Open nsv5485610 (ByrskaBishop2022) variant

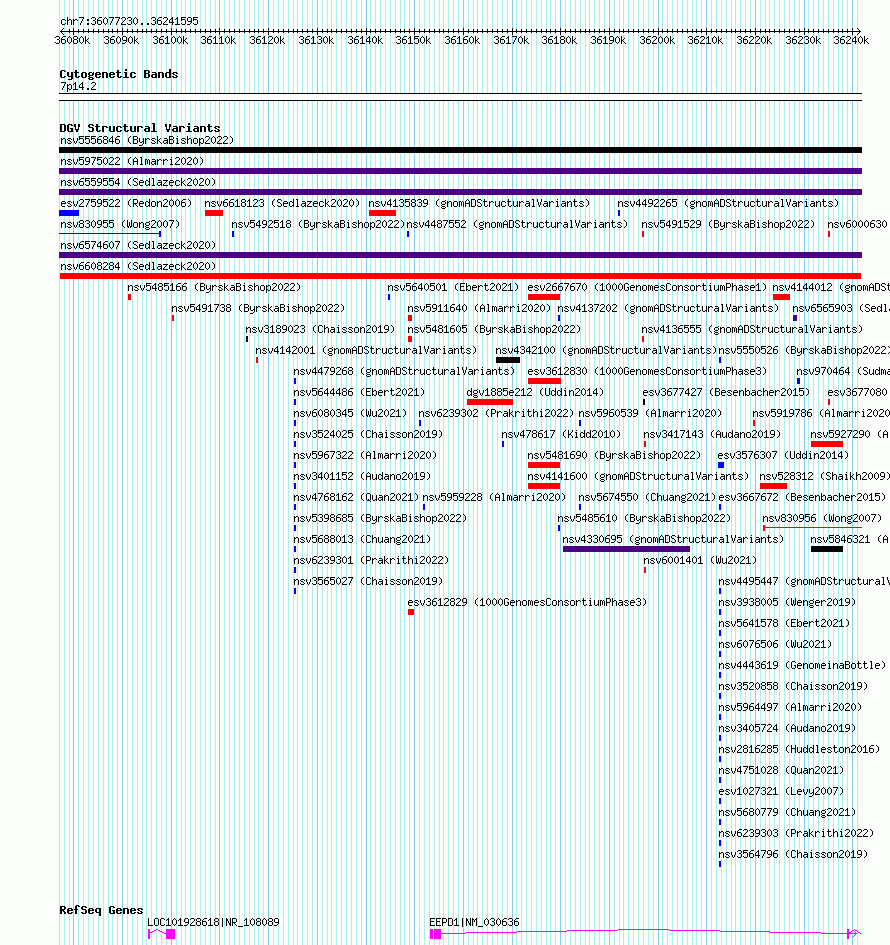644,519
